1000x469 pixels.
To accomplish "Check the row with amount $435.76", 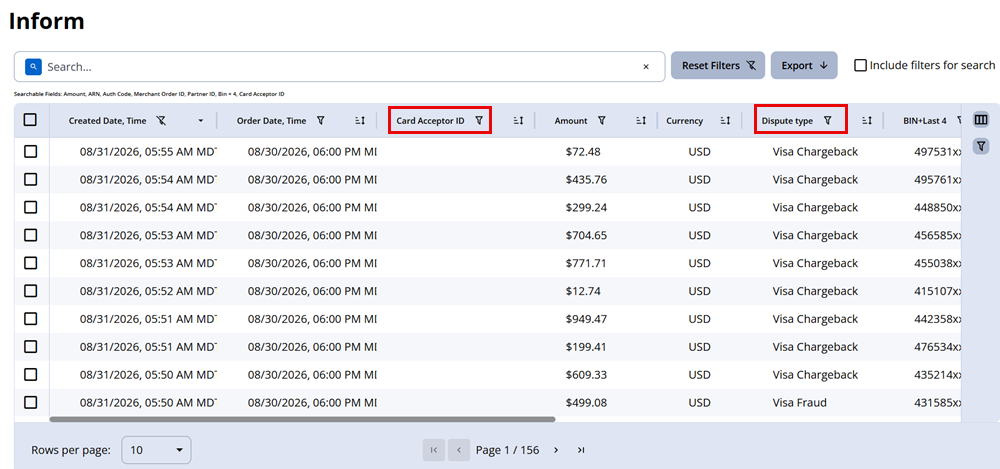I will (30, 179).
